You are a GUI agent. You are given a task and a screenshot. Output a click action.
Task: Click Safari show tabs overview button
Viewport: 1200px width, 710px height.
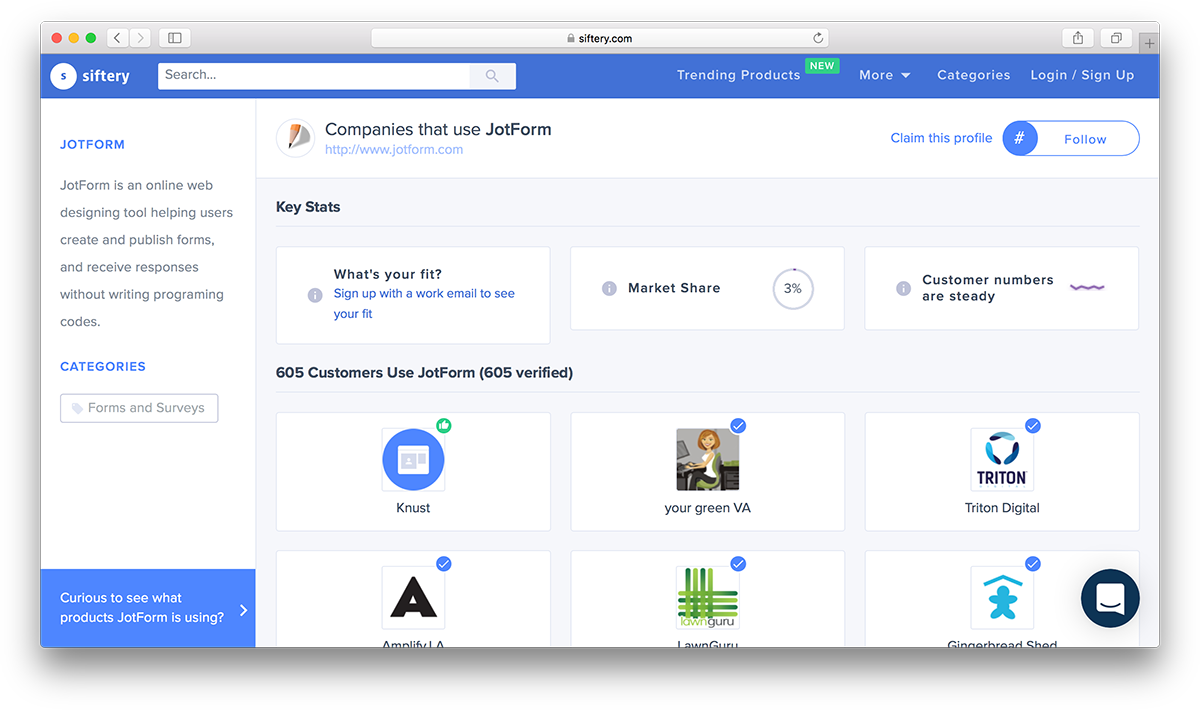tap(1116, 38)
